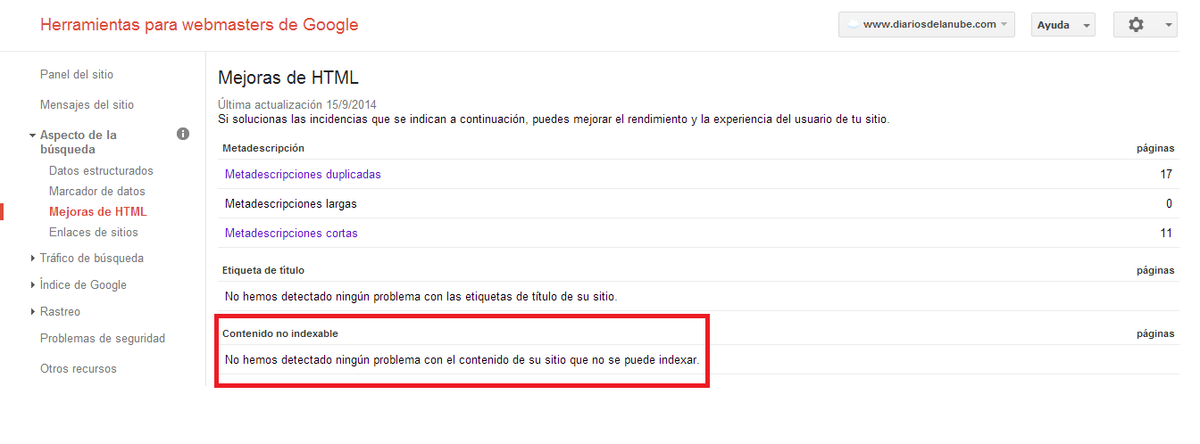Click Metadescripciones cortas link
Image resolution: width=1200 pixels, height=444 pixels.
[291, 234]
